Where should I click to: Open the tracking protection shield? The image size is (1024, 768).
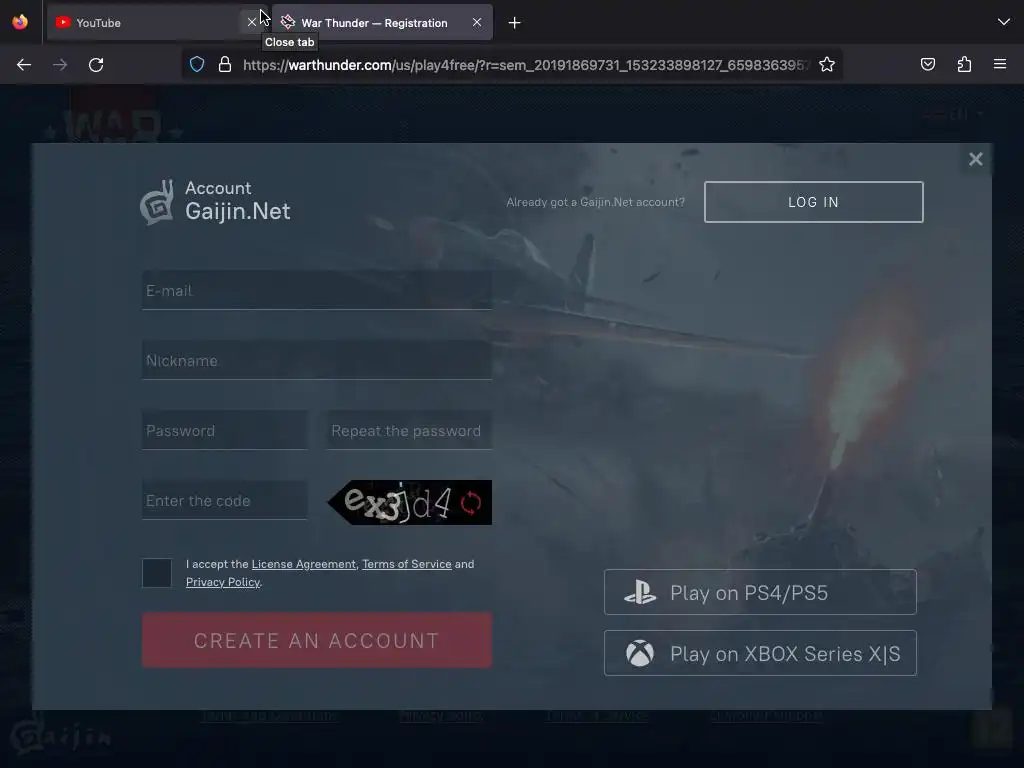pyautogui.click(x=197, y=65)
